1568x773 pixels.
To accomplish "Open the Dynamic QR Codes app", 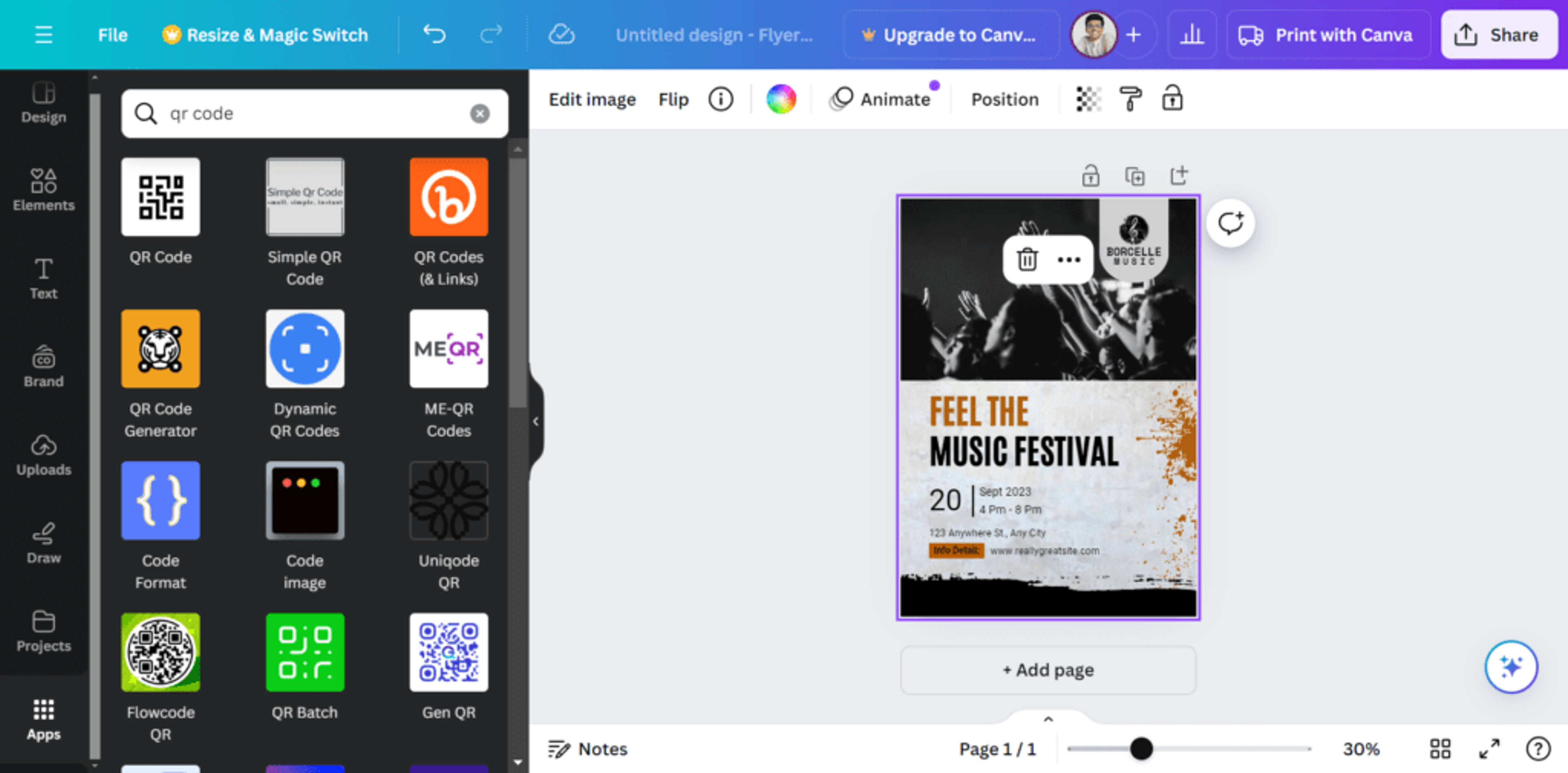I will click(305, 375).
